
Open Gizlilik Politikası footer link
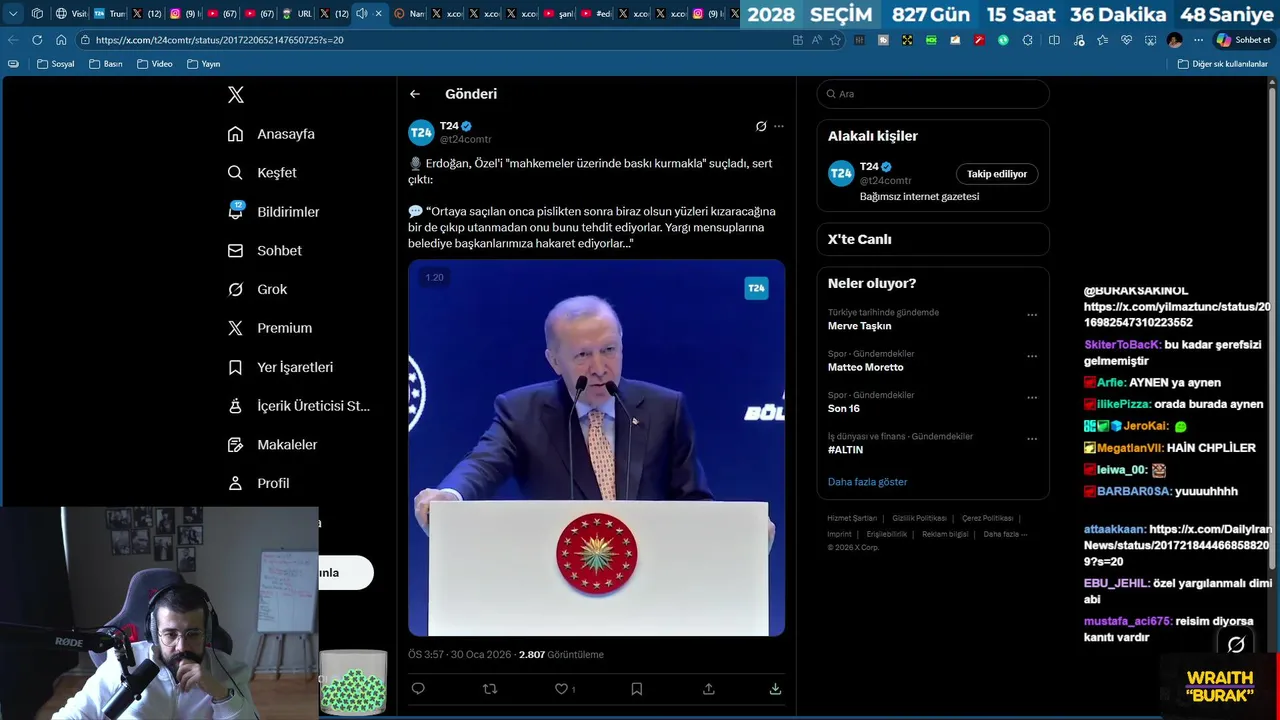tap(919, 518)
